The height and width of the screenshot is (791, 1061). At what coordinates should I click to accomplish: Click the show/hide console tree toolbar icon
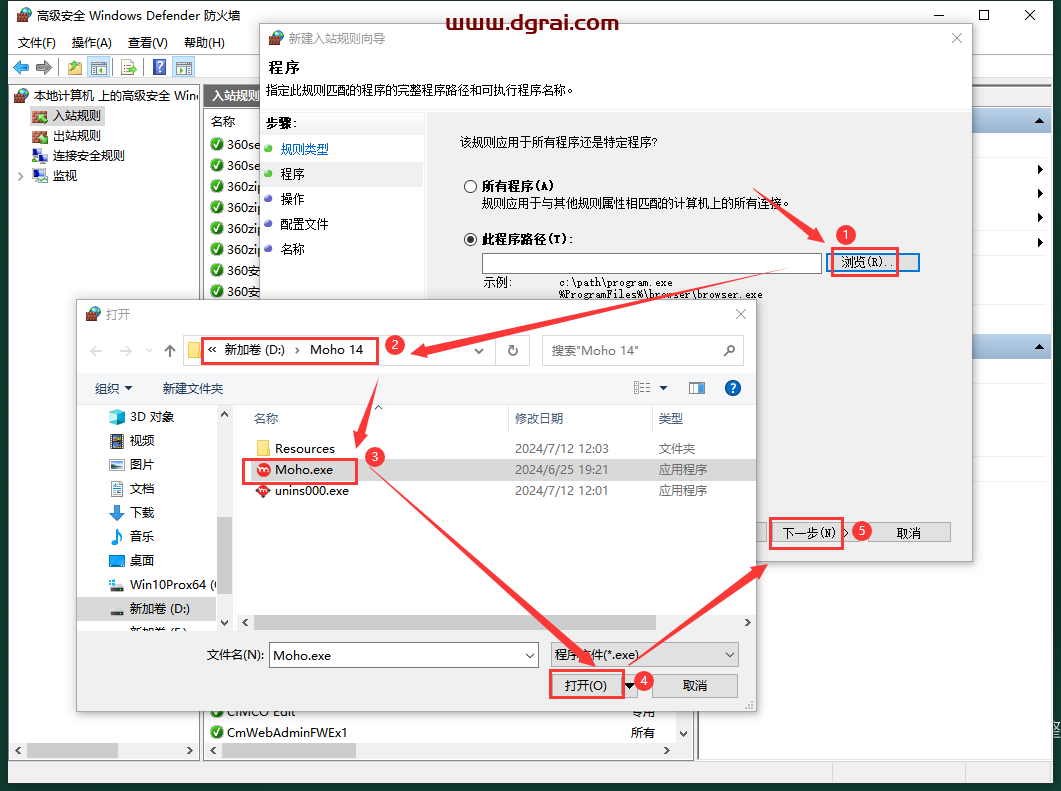99,68
